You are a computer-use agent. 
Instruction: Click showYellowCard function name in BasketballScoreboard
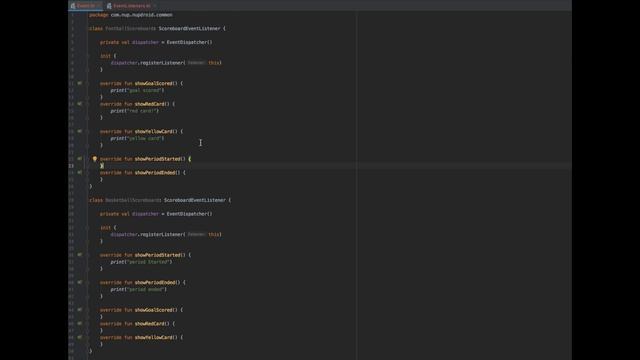pyautogui.click(x=153, y=338)
